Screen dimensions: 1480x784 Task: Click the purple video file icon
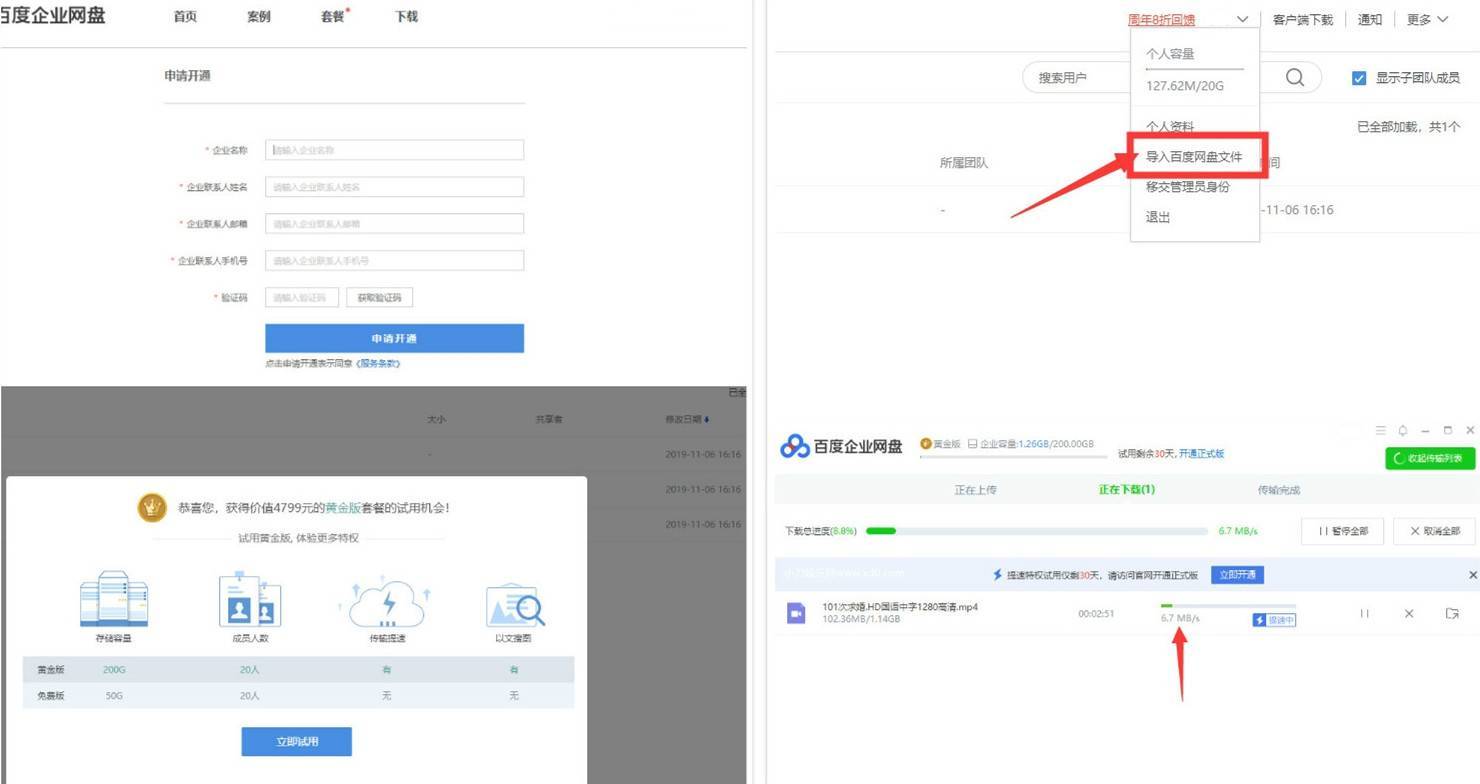point(796,613)
